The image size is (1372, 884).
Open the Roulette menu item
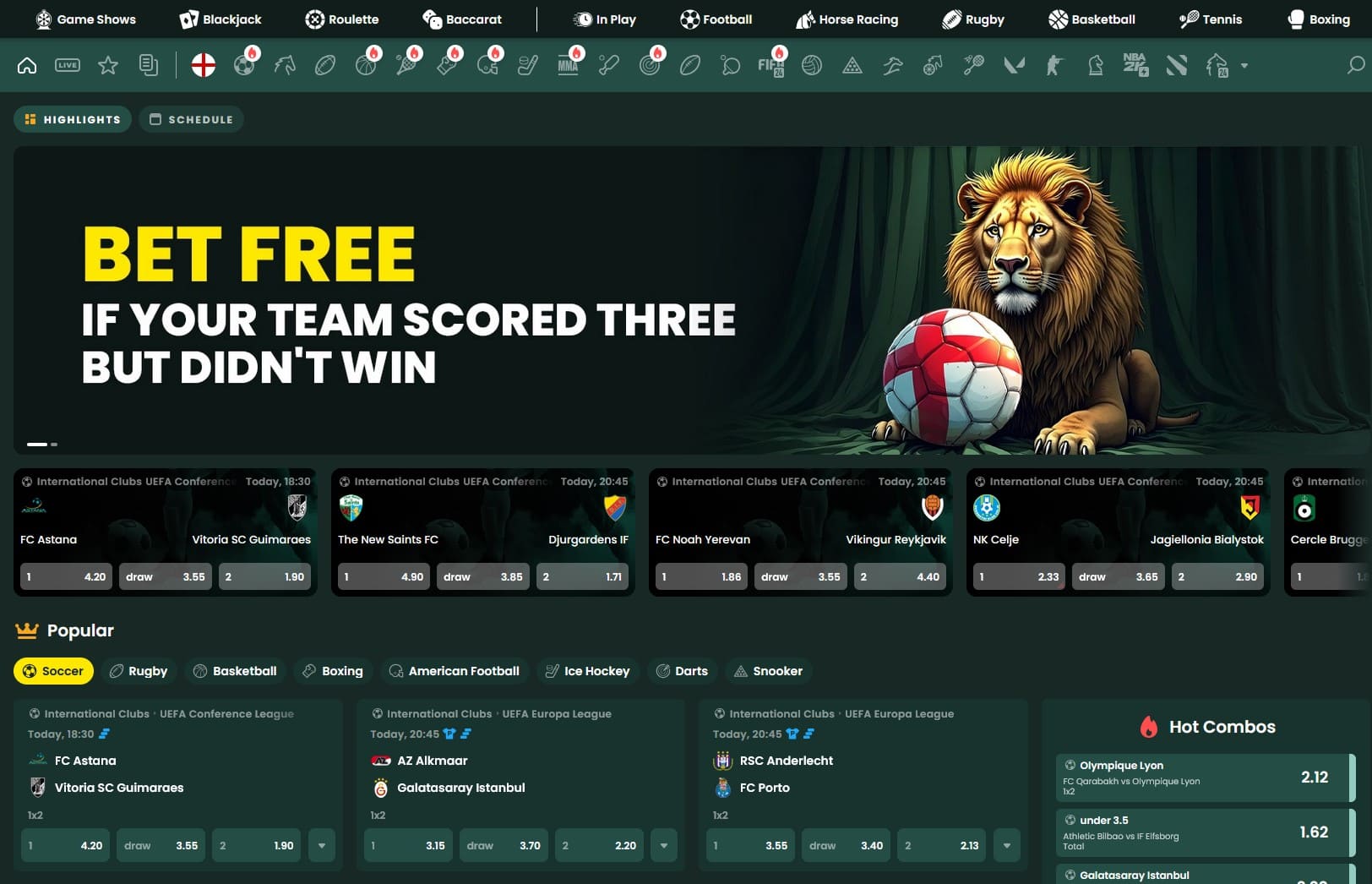pyautogui.click(x=342, y=19)
